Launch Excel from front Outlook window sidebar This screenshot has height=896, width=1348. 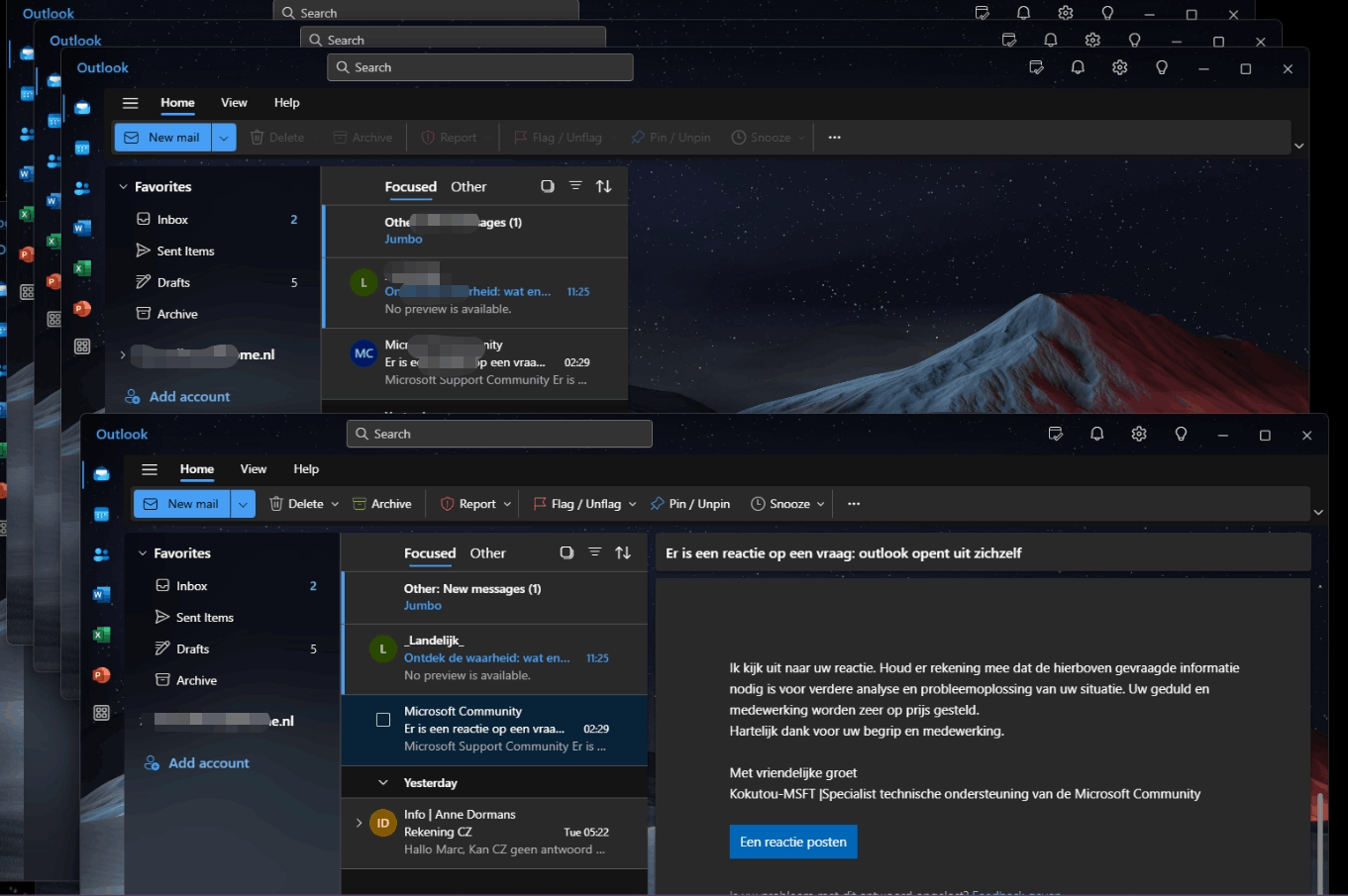coord(101,635)
